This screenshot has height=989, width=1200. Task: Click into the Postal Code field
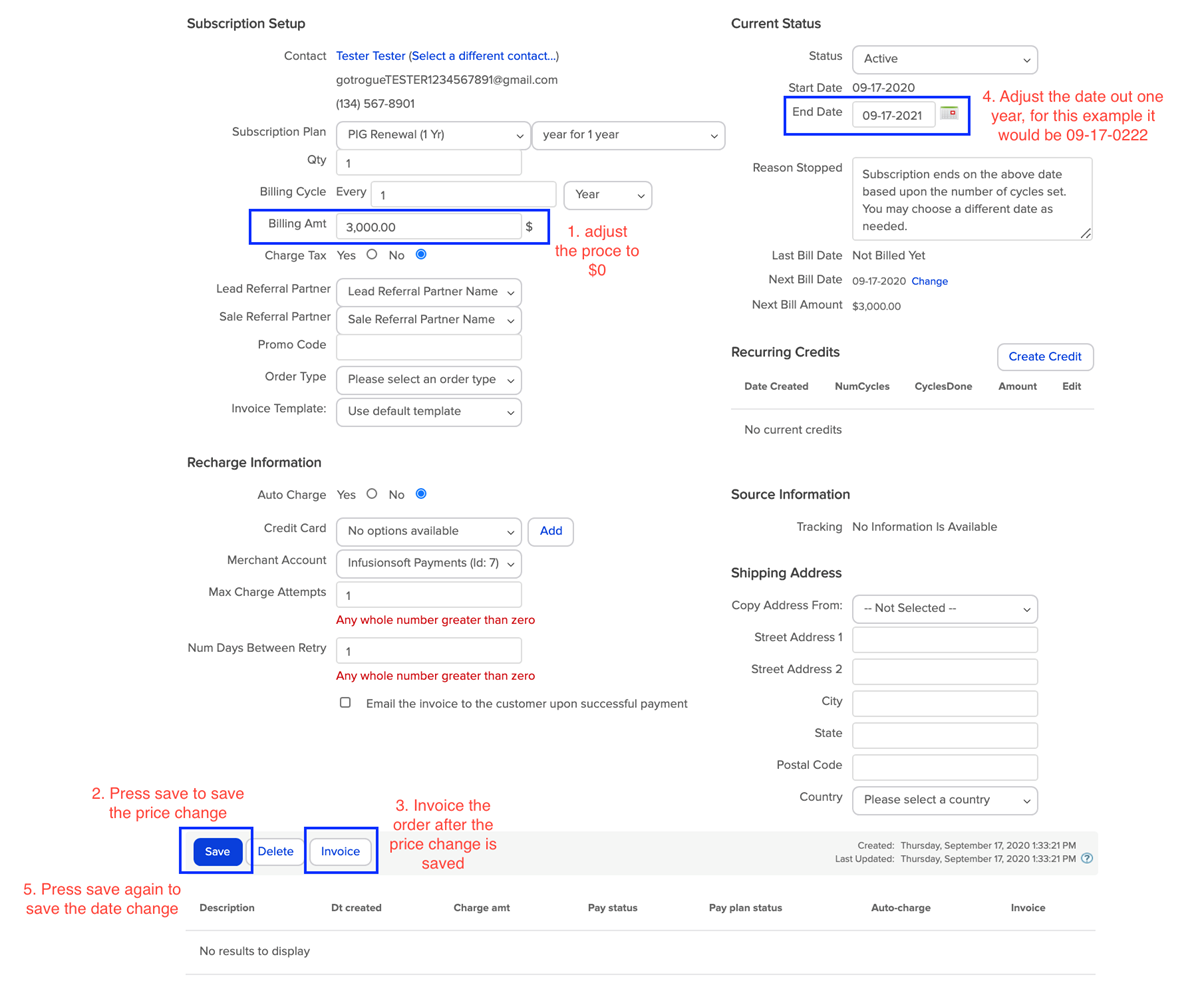click(945, 768)
